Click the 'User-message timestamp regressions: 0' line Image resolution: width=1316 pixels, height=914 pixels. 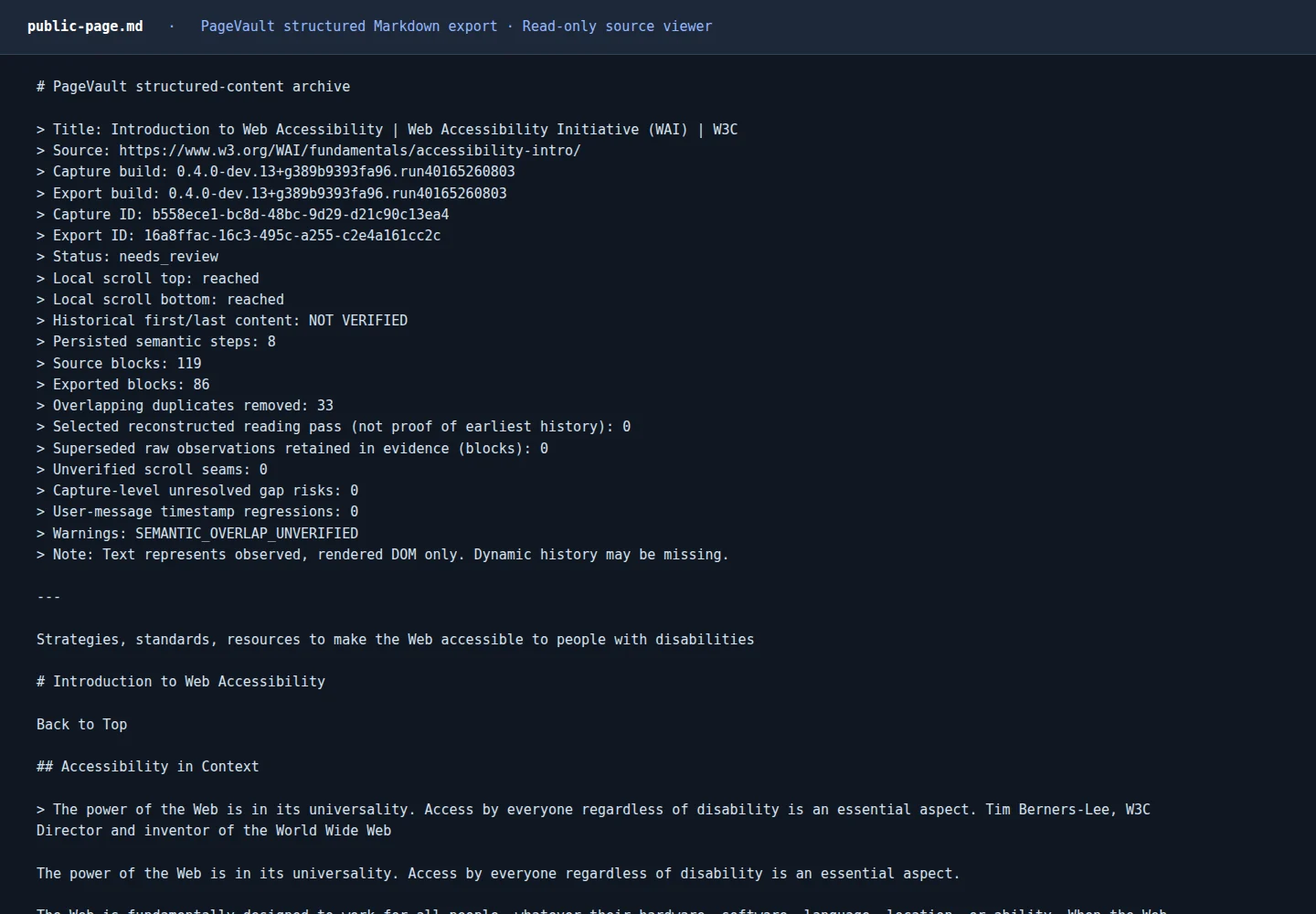(x=197, y=512)
